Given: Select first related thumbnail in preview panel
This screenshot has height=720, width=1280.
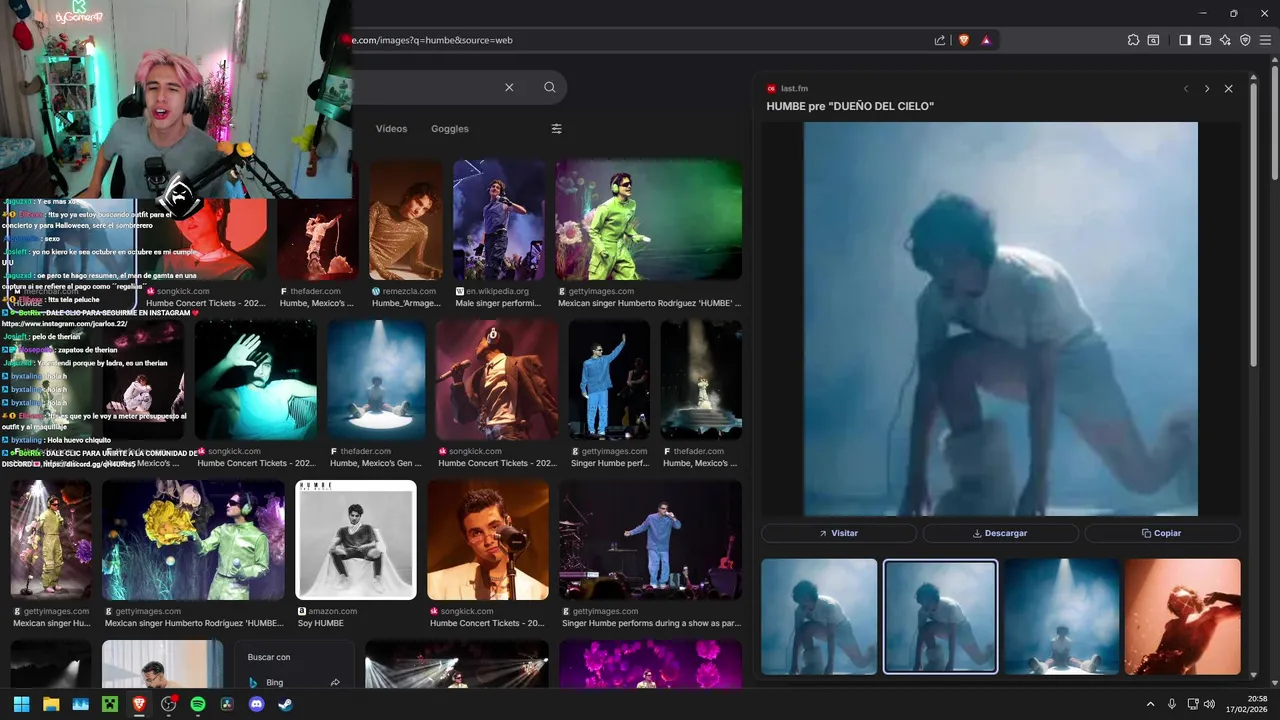Looking at the screenshot, I should [819, 616].
